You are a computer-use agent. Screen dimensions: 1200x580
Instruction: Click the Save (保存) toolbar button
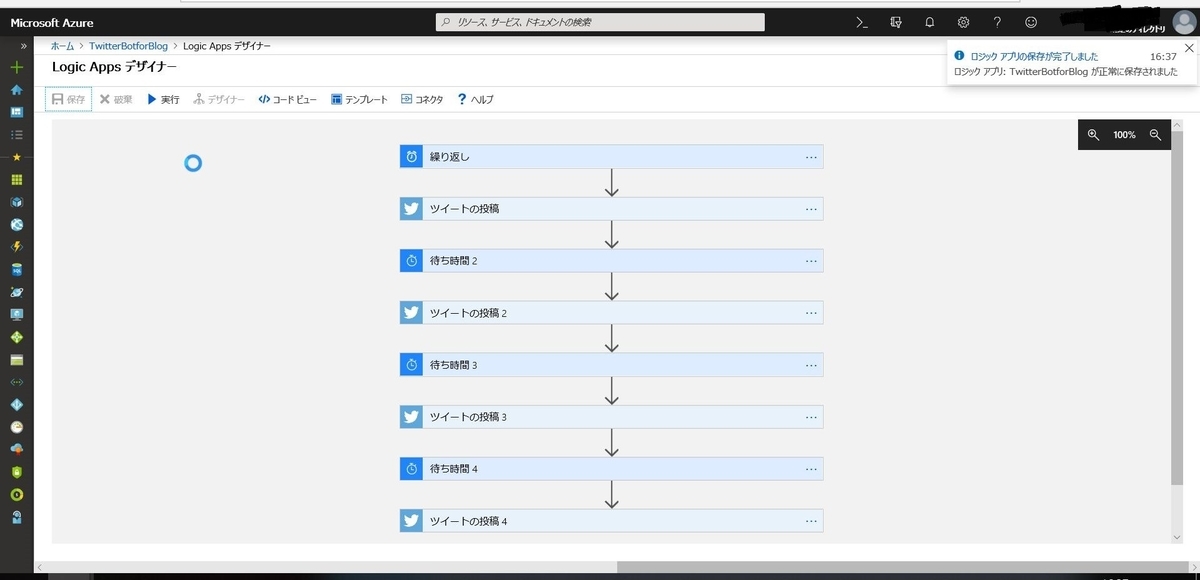point(68,99)
